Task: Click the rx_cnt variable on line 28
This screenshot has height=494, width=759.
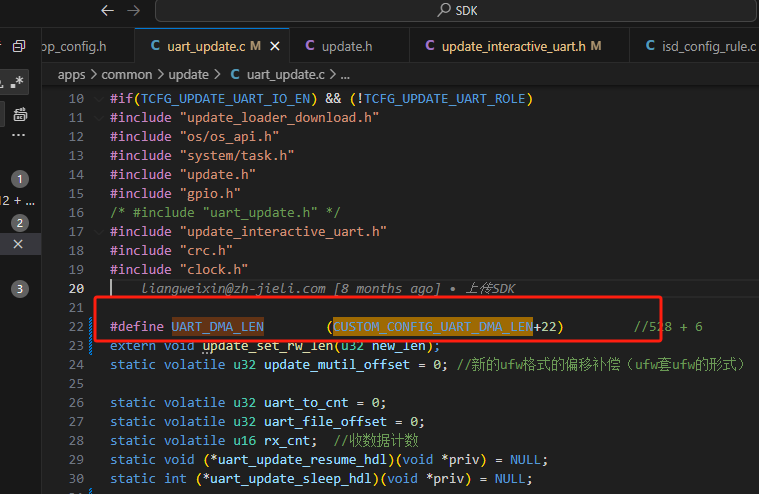Action: click(287, 440)
